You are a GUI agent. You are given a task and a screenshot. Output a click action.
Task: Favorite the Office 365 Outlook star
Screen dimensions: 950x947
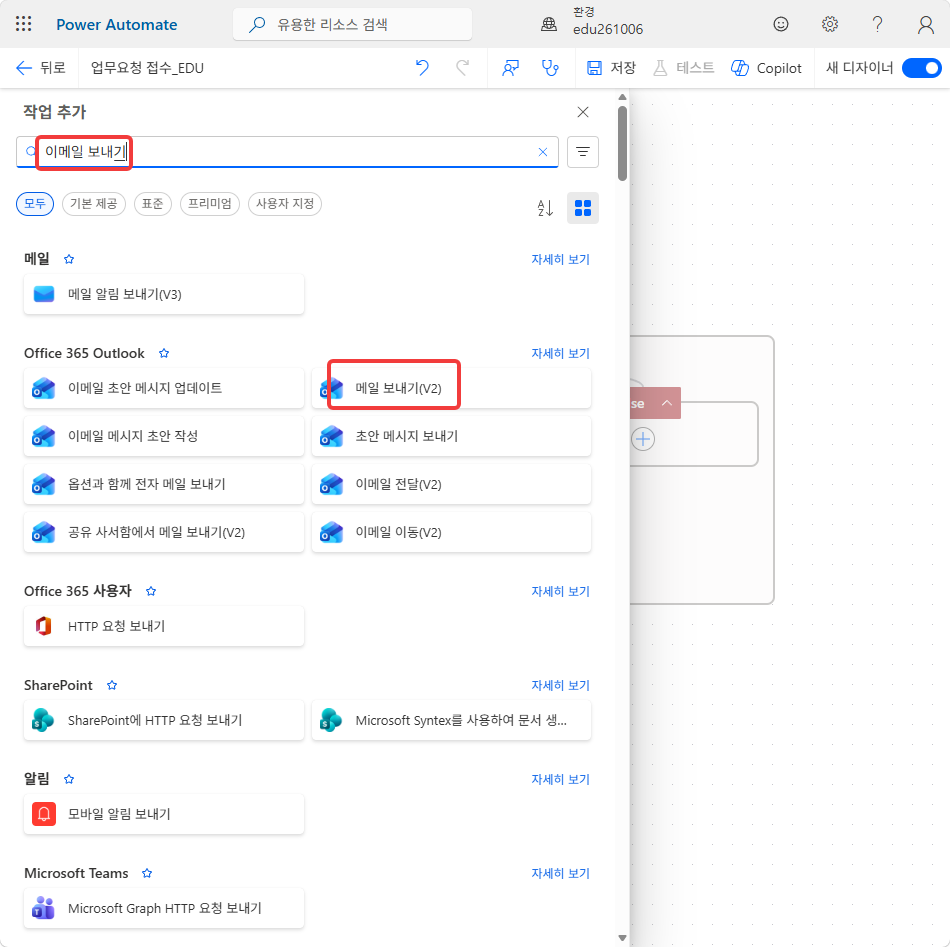[x=164, y=353]
